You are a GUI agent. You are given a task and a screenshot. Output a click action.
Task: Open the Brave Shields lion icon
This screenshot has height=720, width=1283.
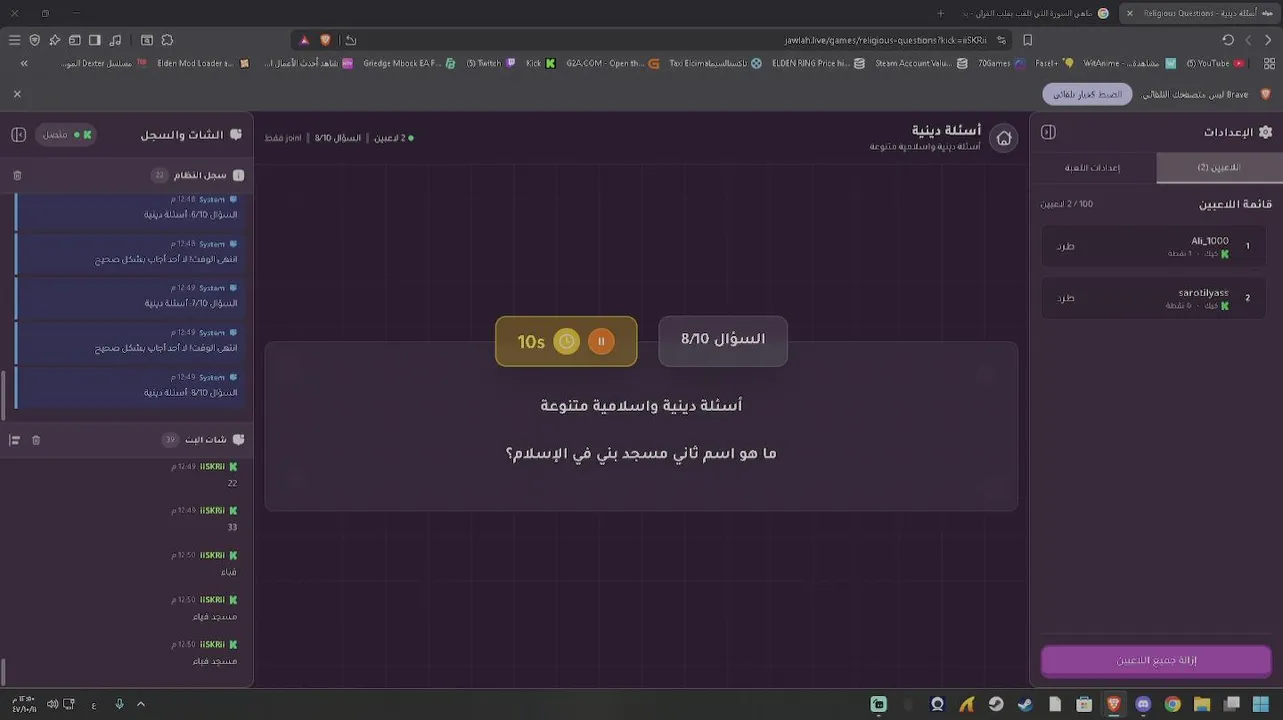325,40
